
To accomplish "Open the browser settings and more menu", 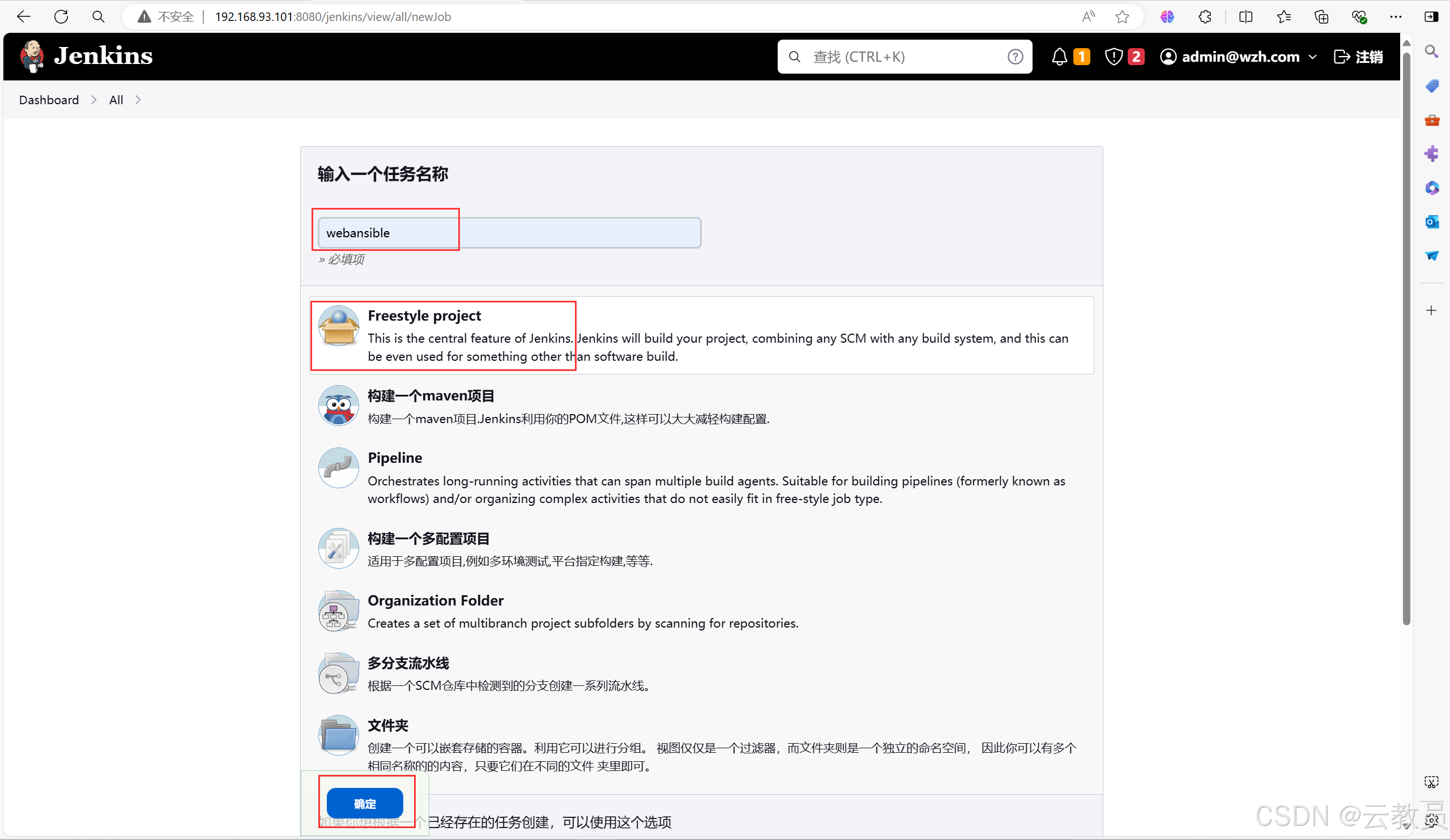I will [1396, 16].
